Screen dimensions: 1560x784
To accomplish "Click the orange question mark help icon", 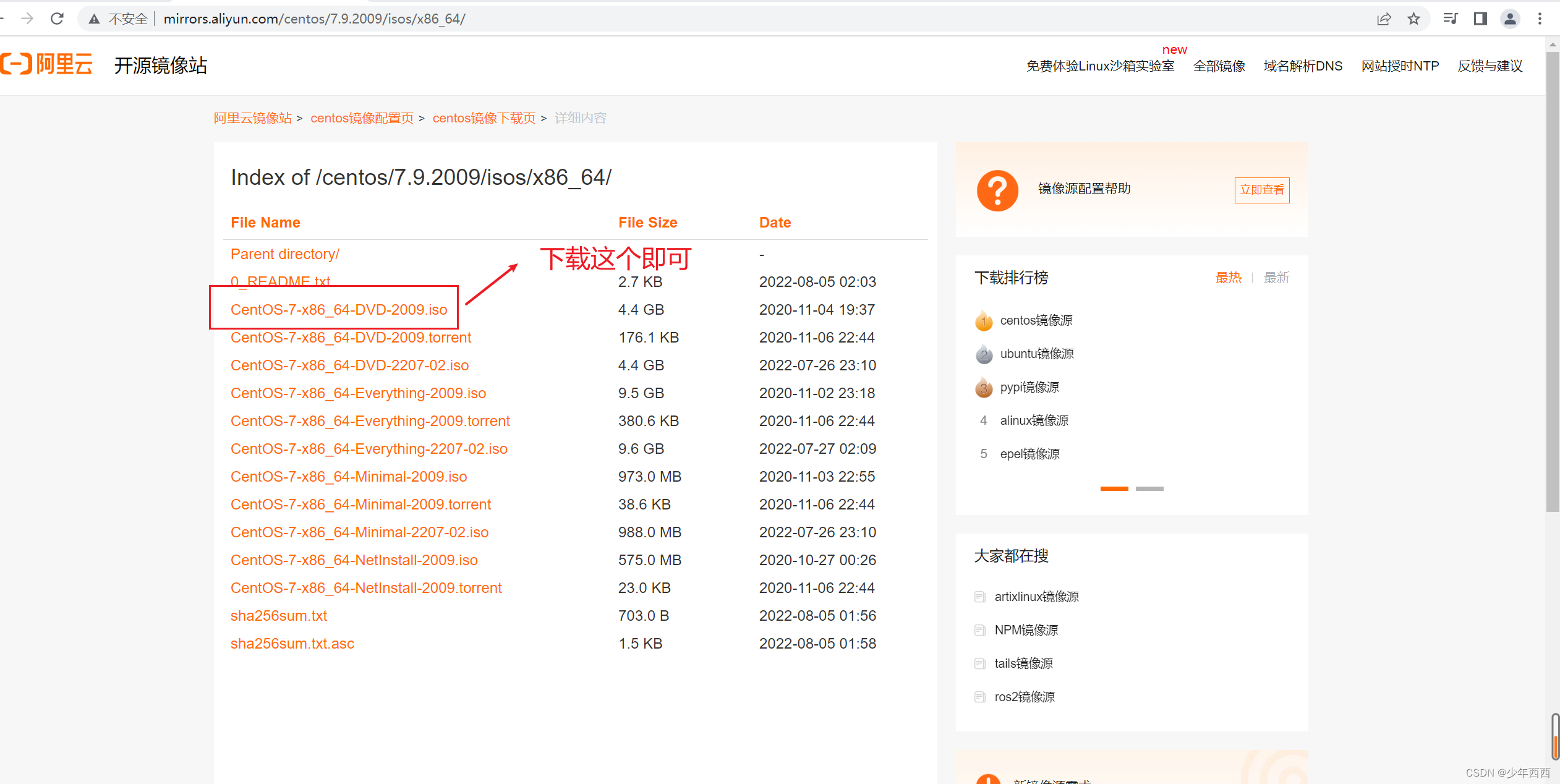I will pos(997,190).
